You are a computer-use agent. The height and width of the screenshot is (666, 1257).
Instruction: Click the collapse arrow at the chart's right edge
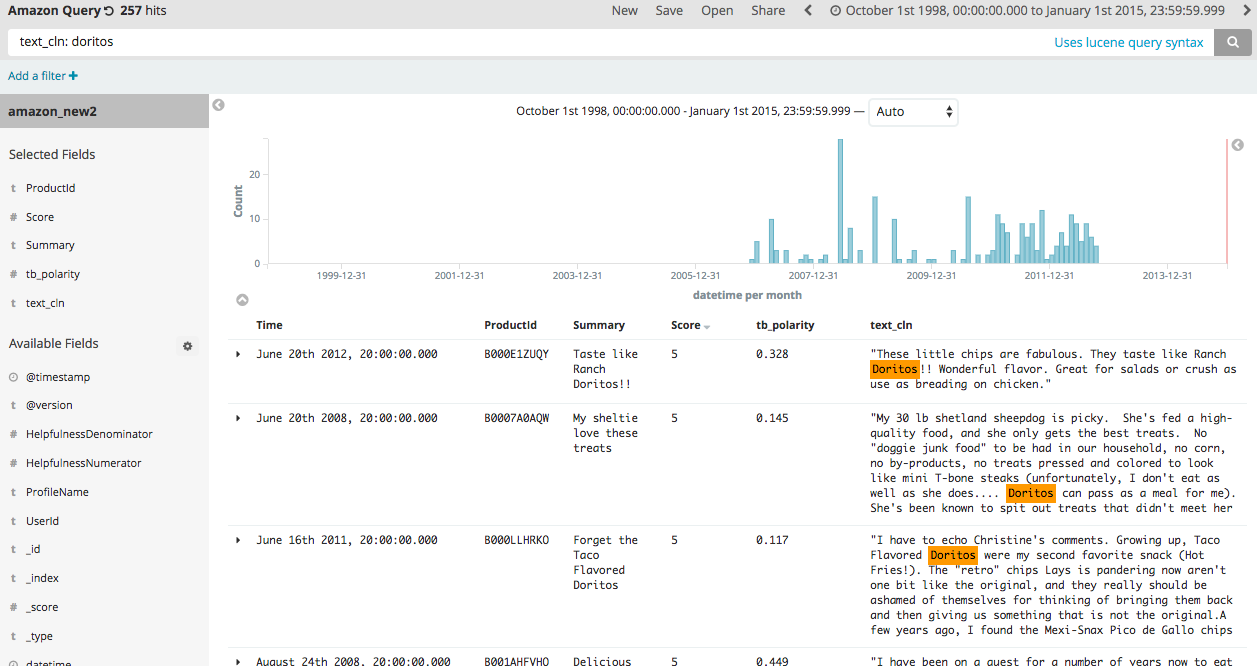click(1237, 145)
